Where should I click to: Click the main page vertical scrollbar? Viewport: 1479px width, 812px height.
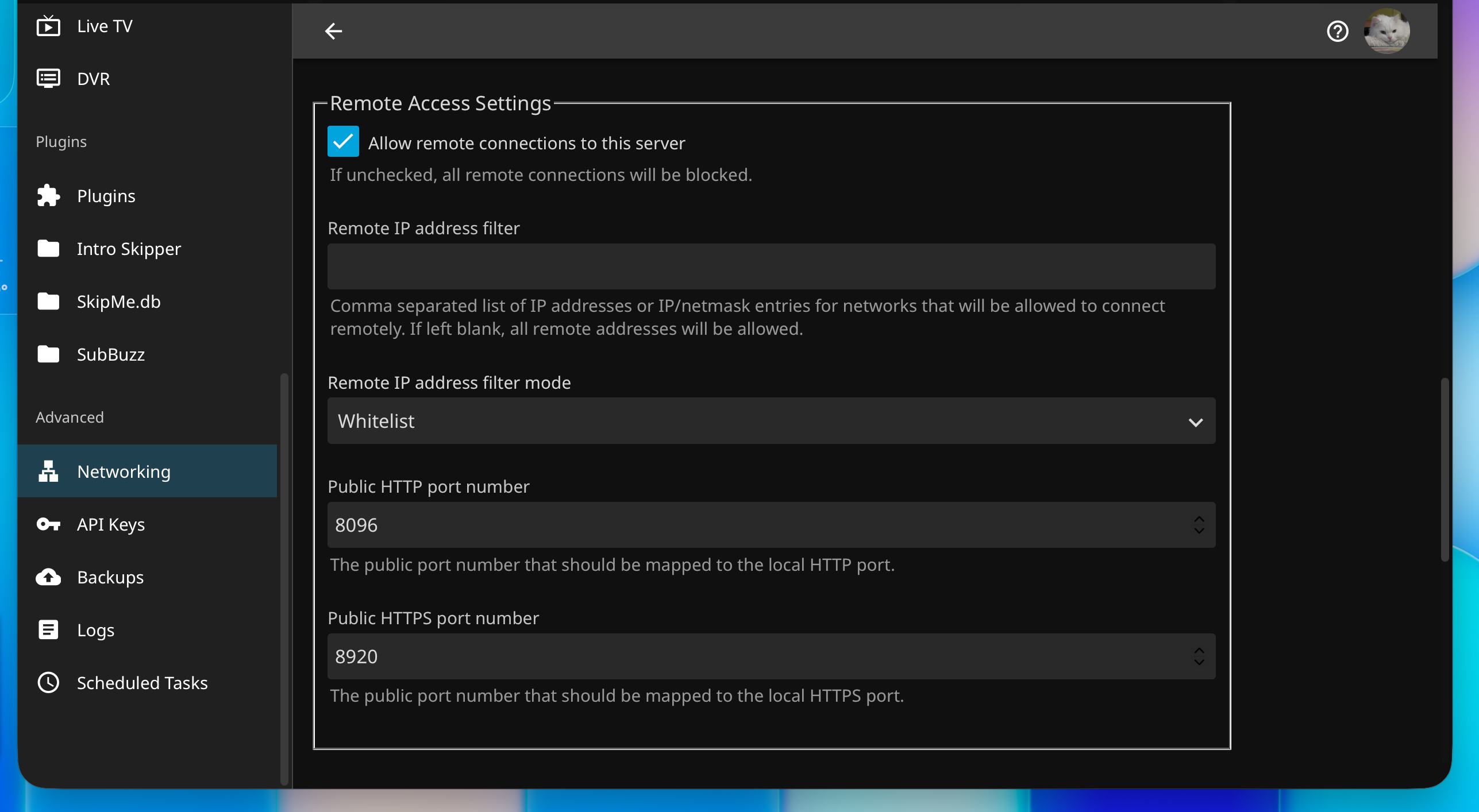[x=1444, y=470]
